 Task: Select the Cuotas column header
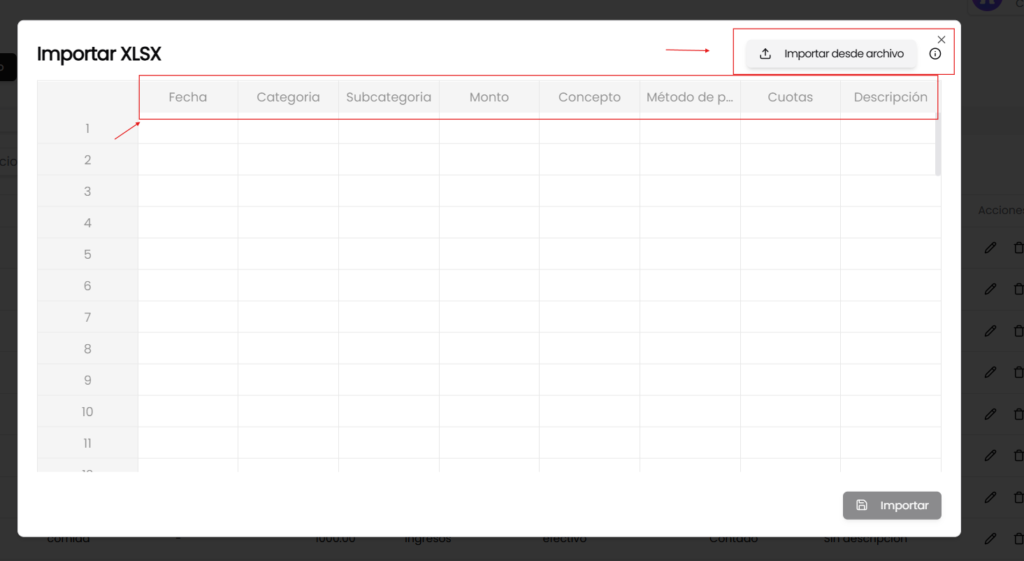[790, 97]
